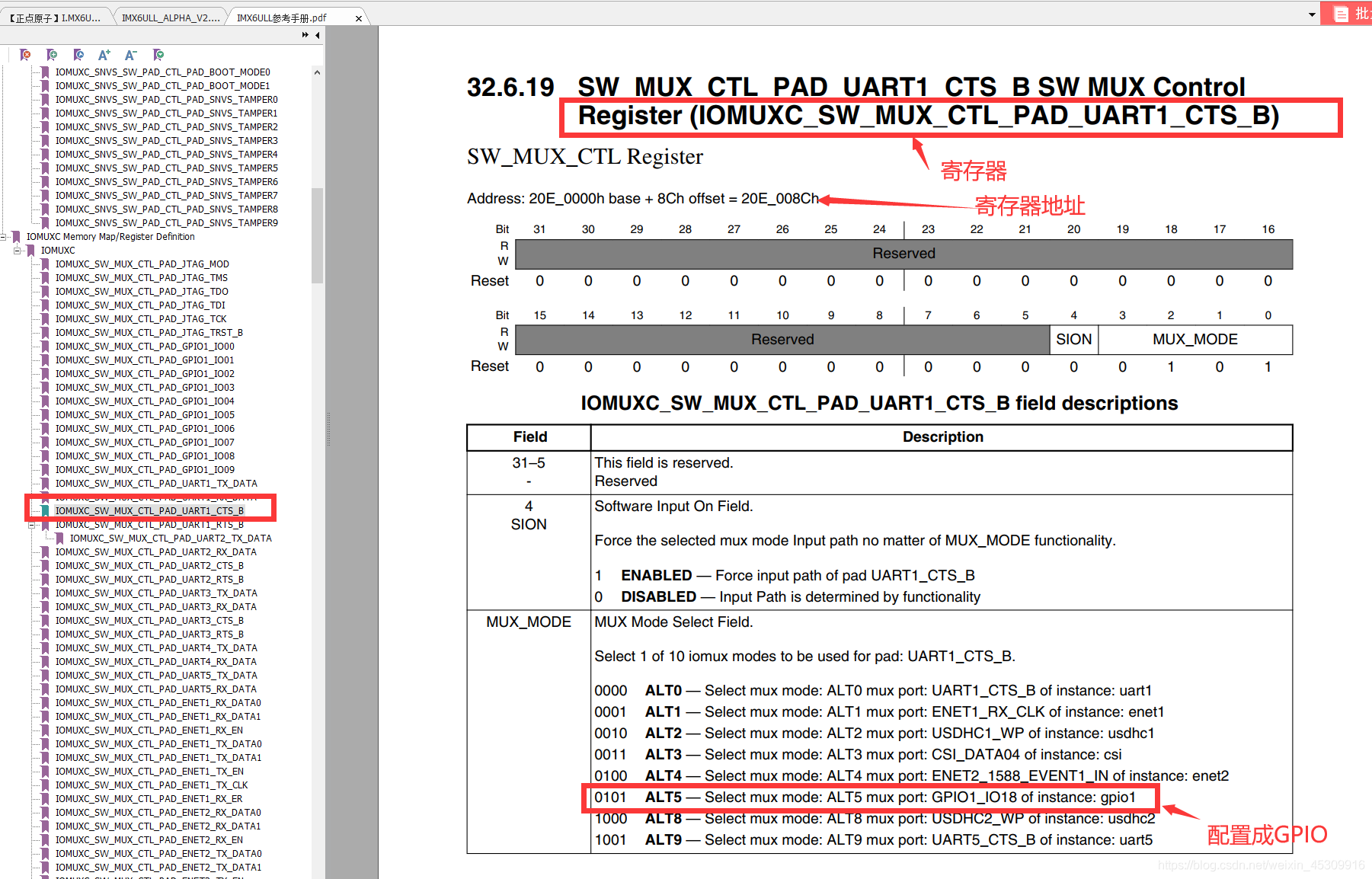Image resolution: width=1372 pixels, height=879 pixels.
Task: Close the IMX6ULL参考手册.pdf tab
Action: click(359, 18)
